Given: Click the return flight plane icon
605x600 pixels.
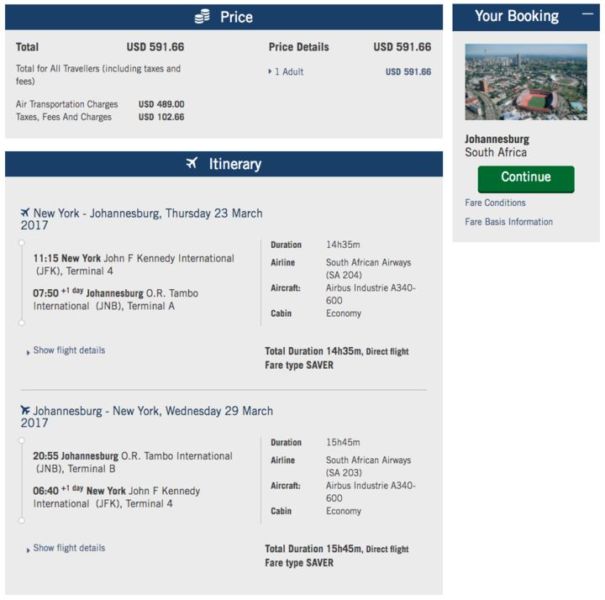Looking at the screenshot, I should click(x=25, y=410).
